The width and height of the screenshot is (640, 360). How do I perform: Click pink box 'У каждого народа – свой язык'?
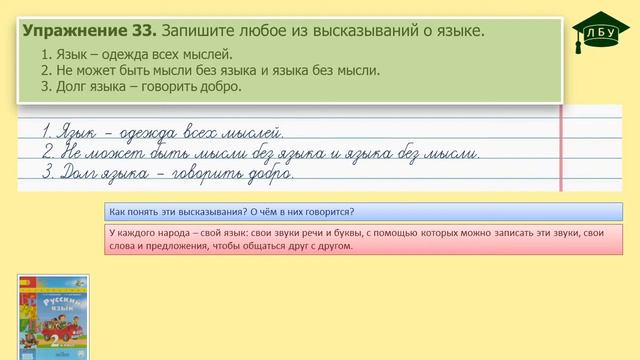[363, 239]
